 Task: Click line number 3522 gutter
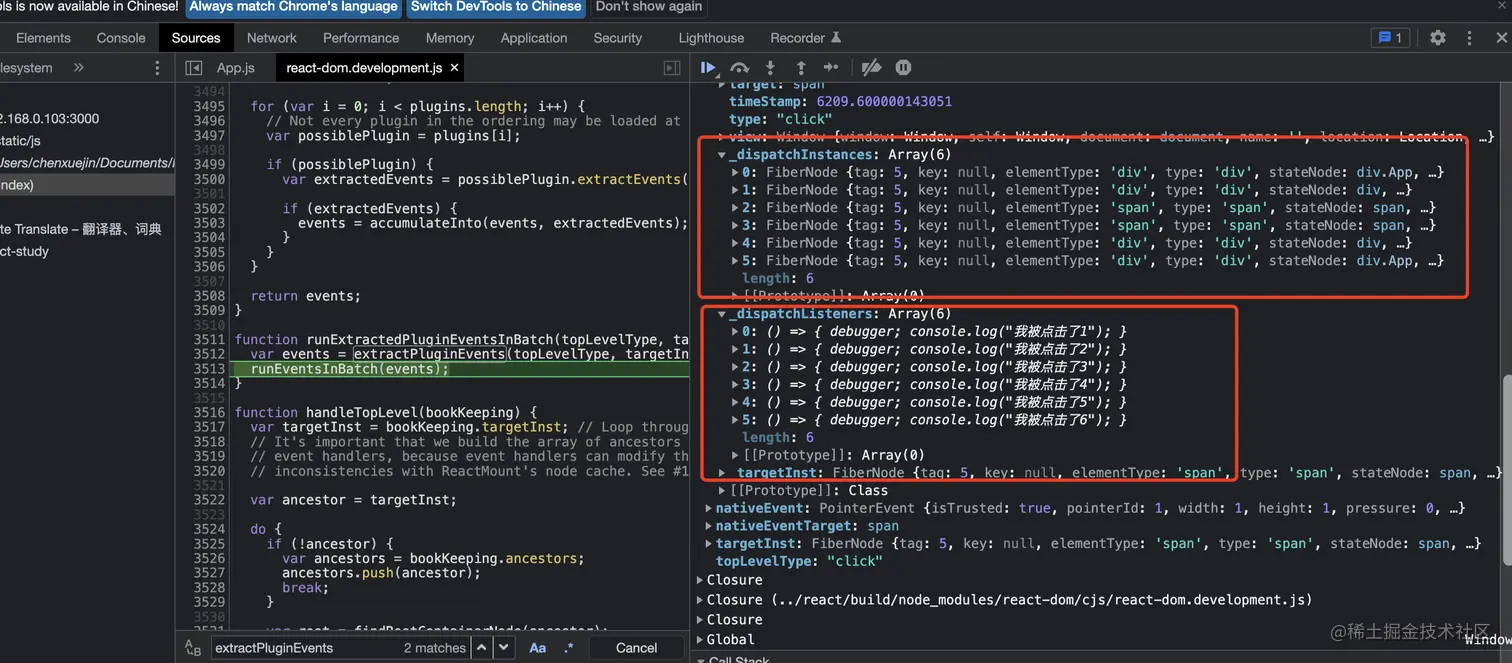pyautogui.click(x=209, y=500)
